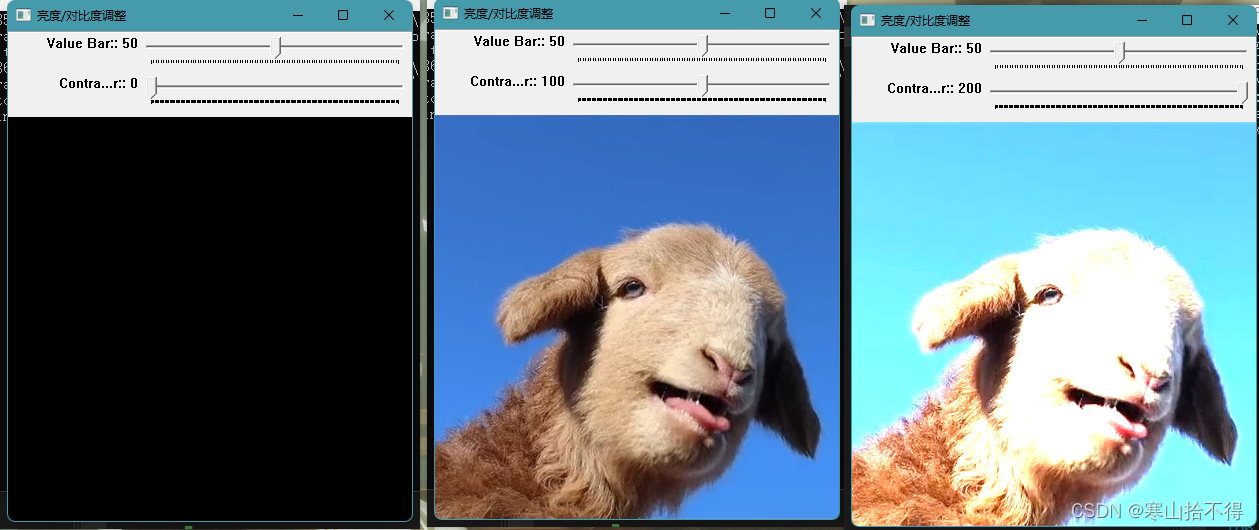This screenshot has width=1259, height=530.
Task: Click the app icon of the Contrast 200 window
Action: (867, 20)
